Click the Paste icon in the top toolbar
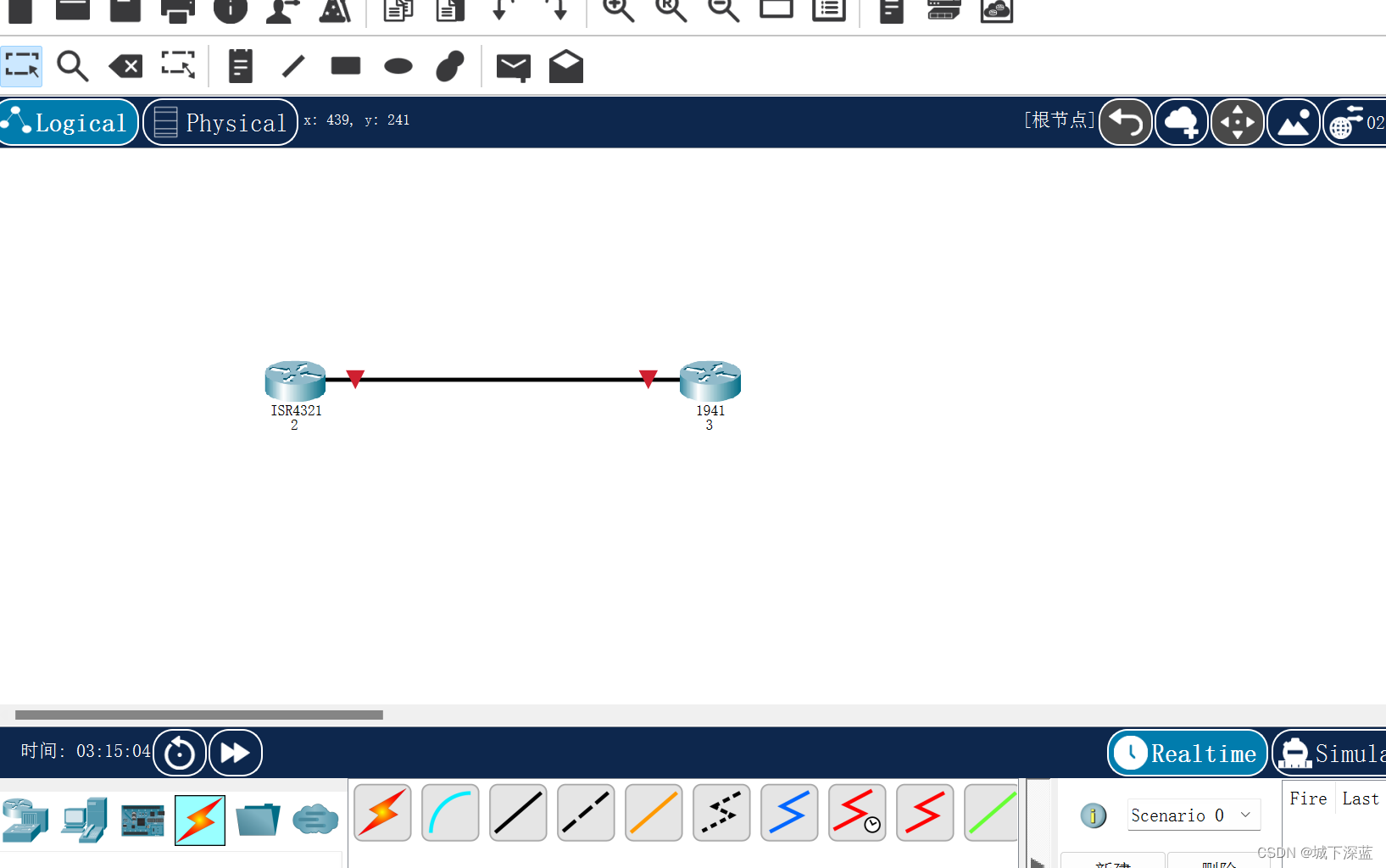 click(450, 10)
